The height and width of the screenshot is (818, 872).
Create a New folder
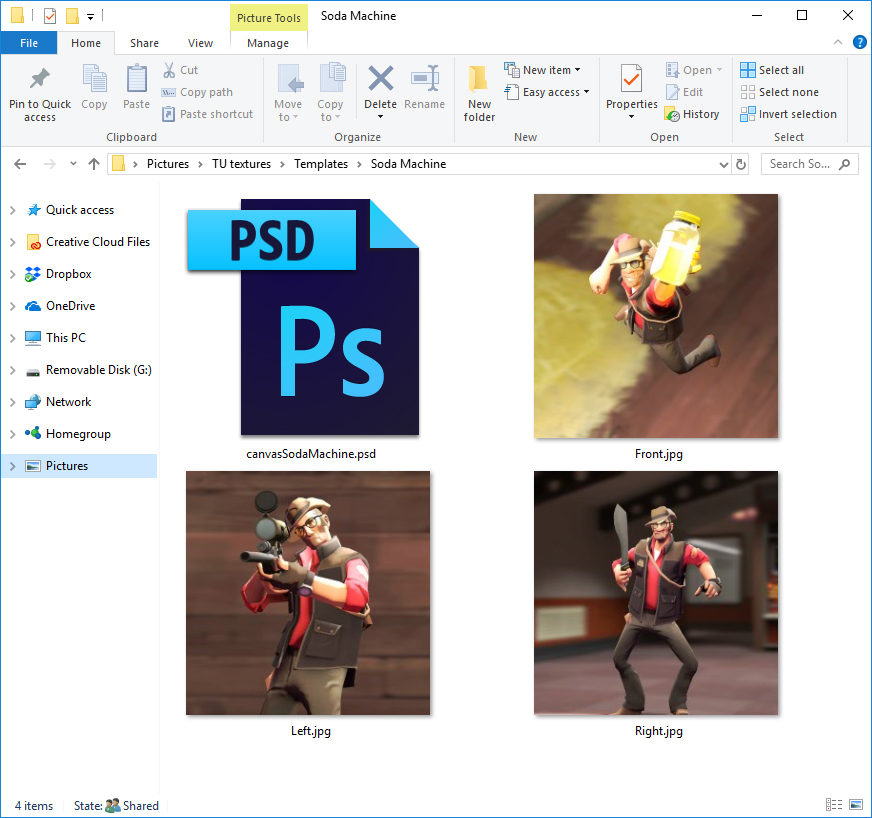(479, 93)
